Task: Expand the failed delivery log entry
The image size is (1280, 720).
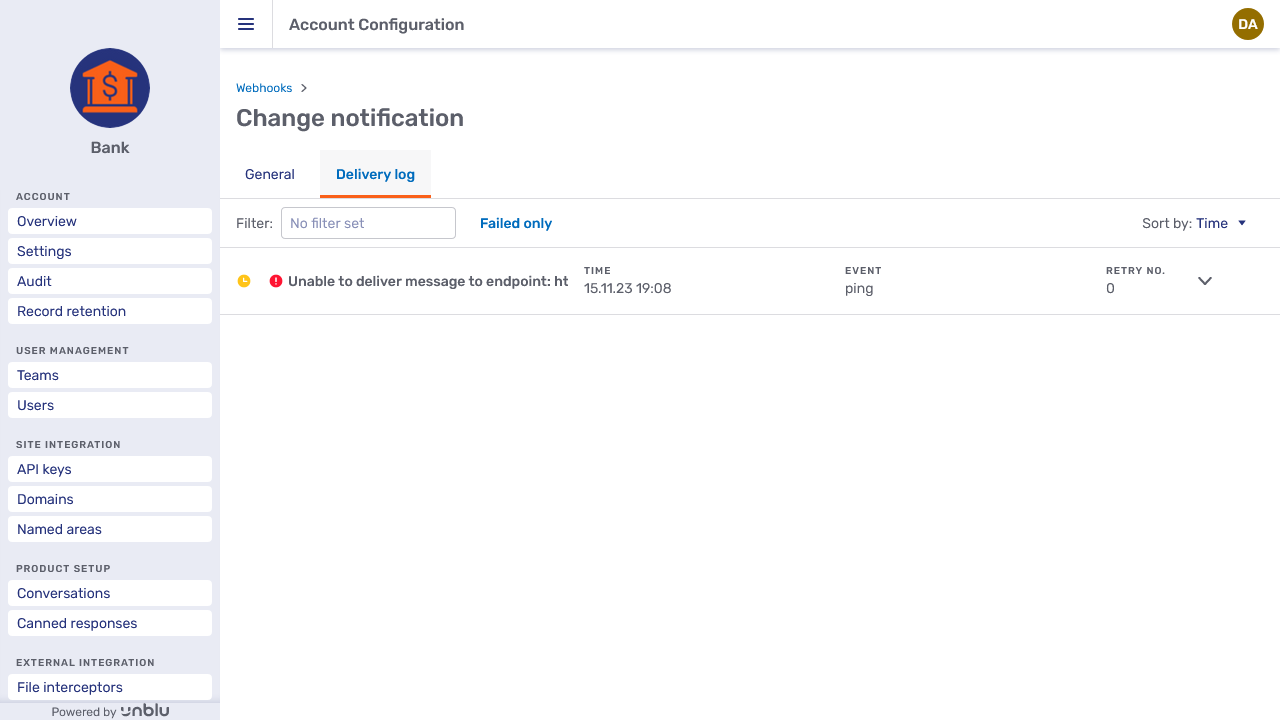Action: coord(1205,281)
